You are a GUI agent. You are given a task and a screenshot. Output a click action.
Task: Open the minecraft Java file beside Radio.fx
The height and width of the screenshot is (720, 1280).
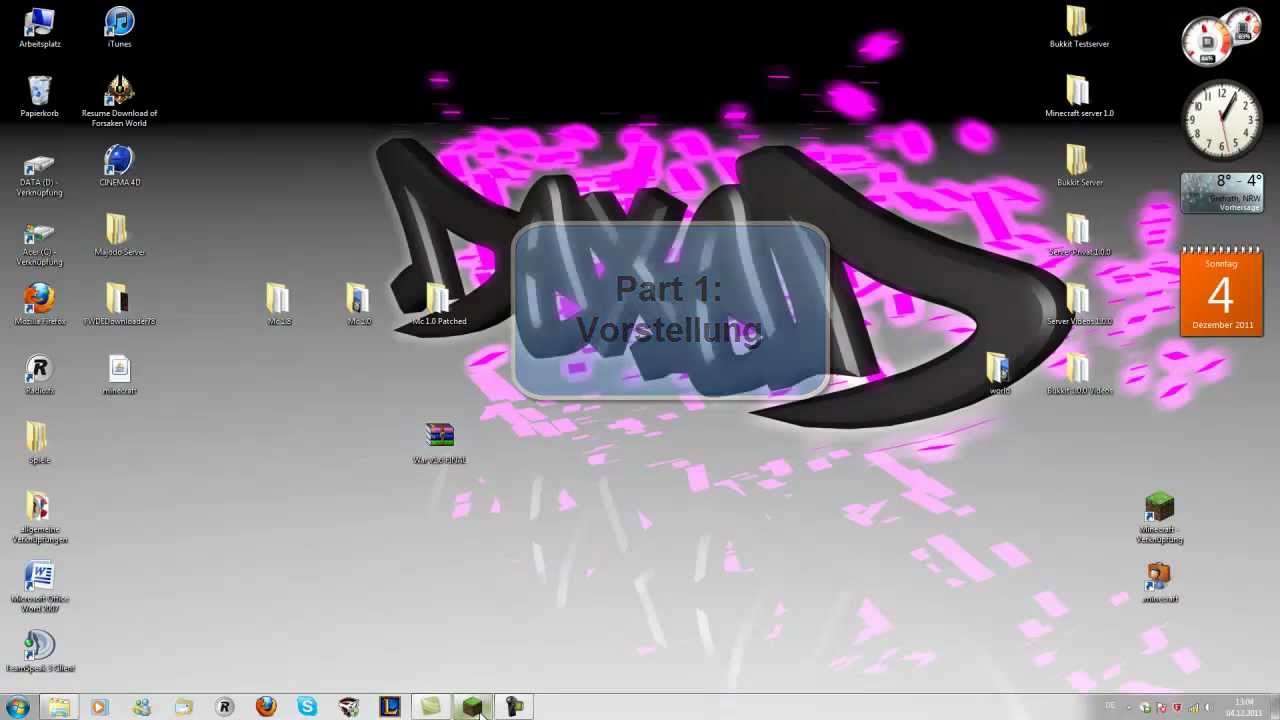tap(119, 374)
